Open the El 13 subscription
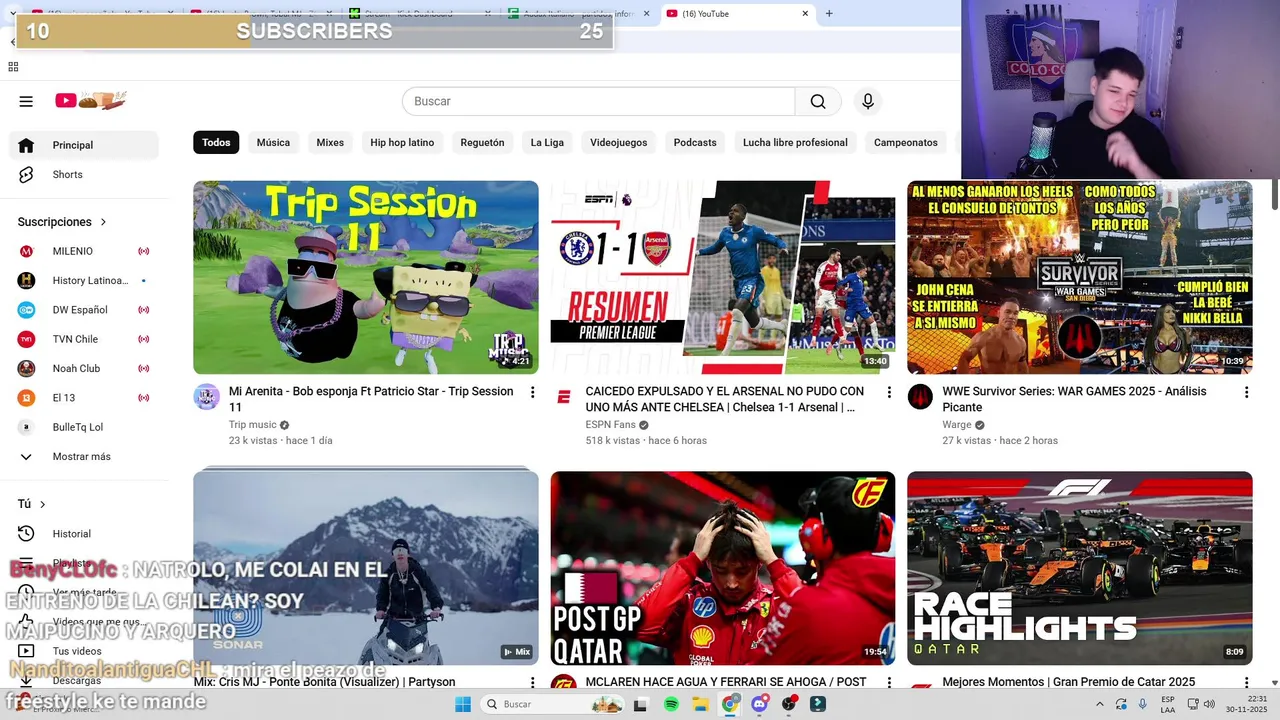 point(84,397)
